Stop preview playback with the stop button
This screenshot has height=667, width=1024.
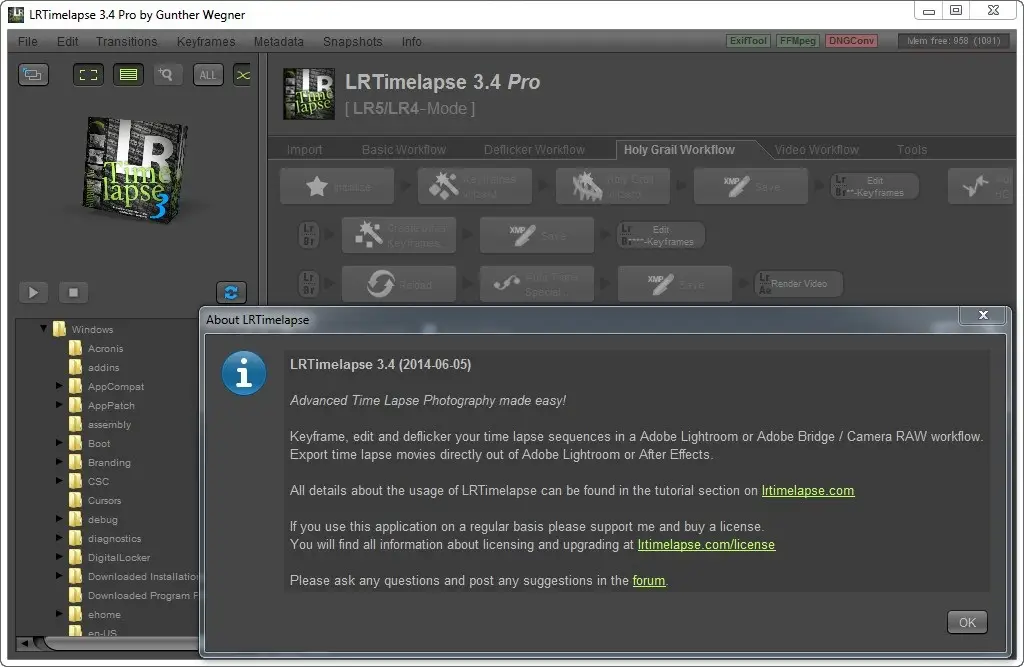tap(73, 292)
